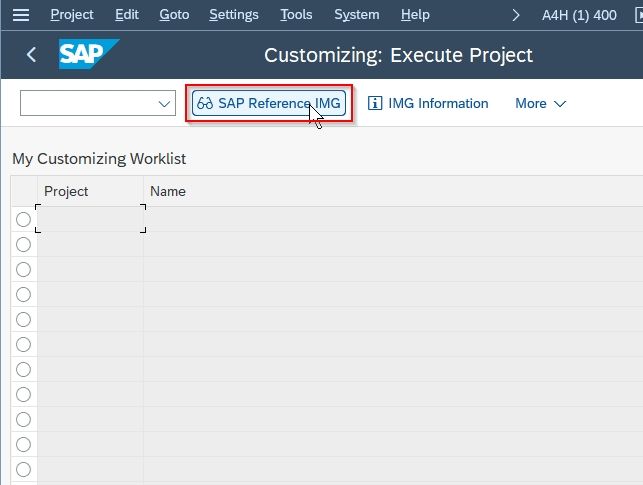Click the My Customizing Worklist heading
The image size is (643, 485).
(x=99, y=159)
